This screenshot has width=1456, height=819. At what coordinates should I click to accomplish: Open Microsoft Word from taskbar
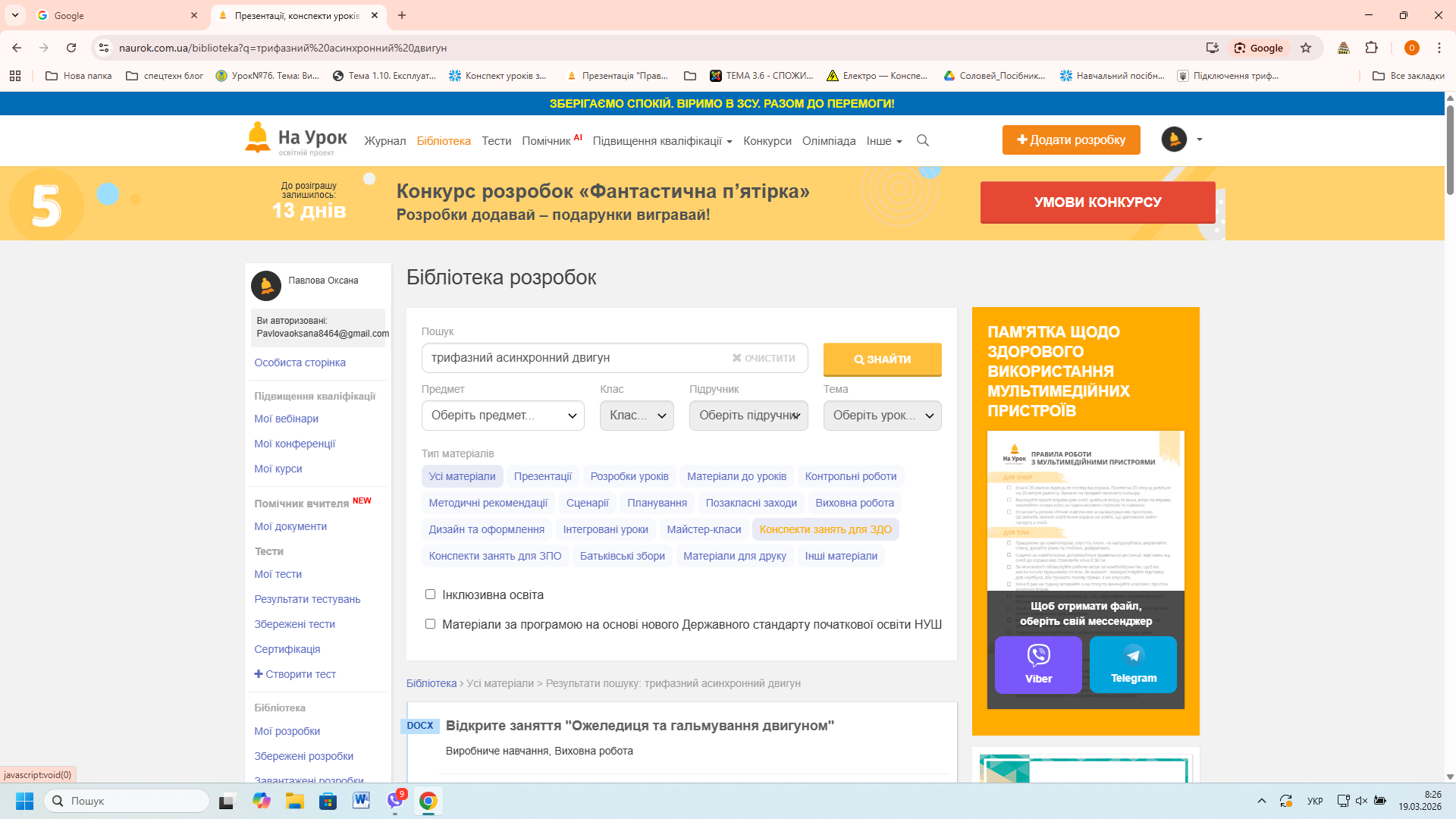tap(361, 801)
